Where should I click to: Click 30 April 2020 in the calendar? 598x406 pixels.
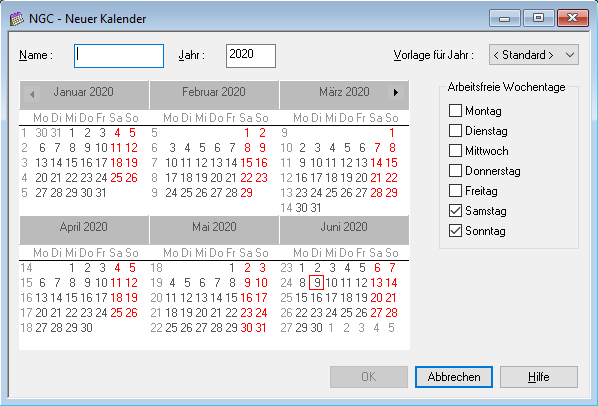[87, 328]
